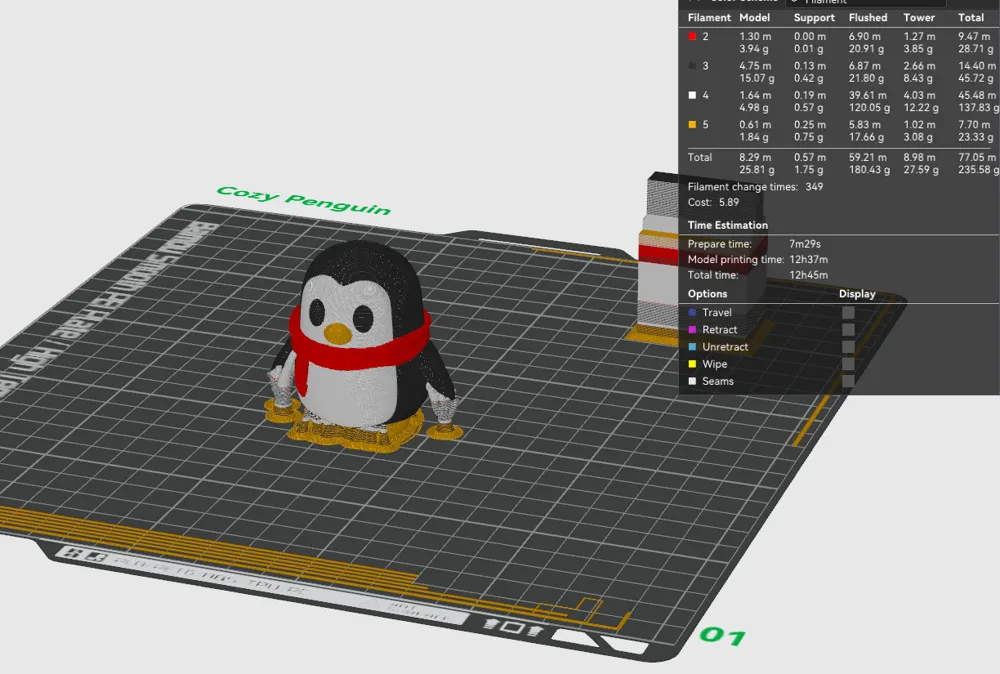
Task: Click the total tower weight 27.59 g
Action: [921, 170]
